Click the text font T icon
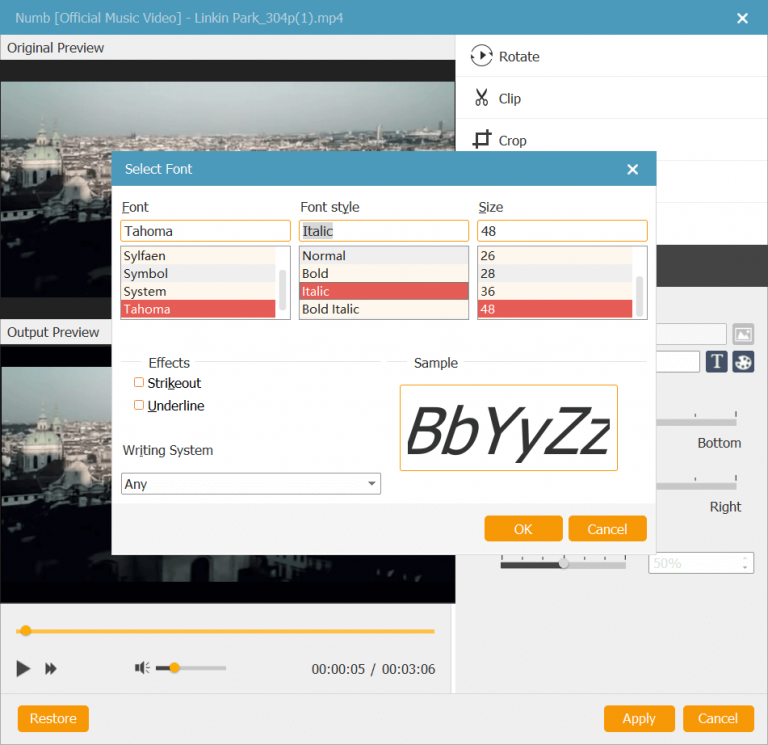 (716, 362)
